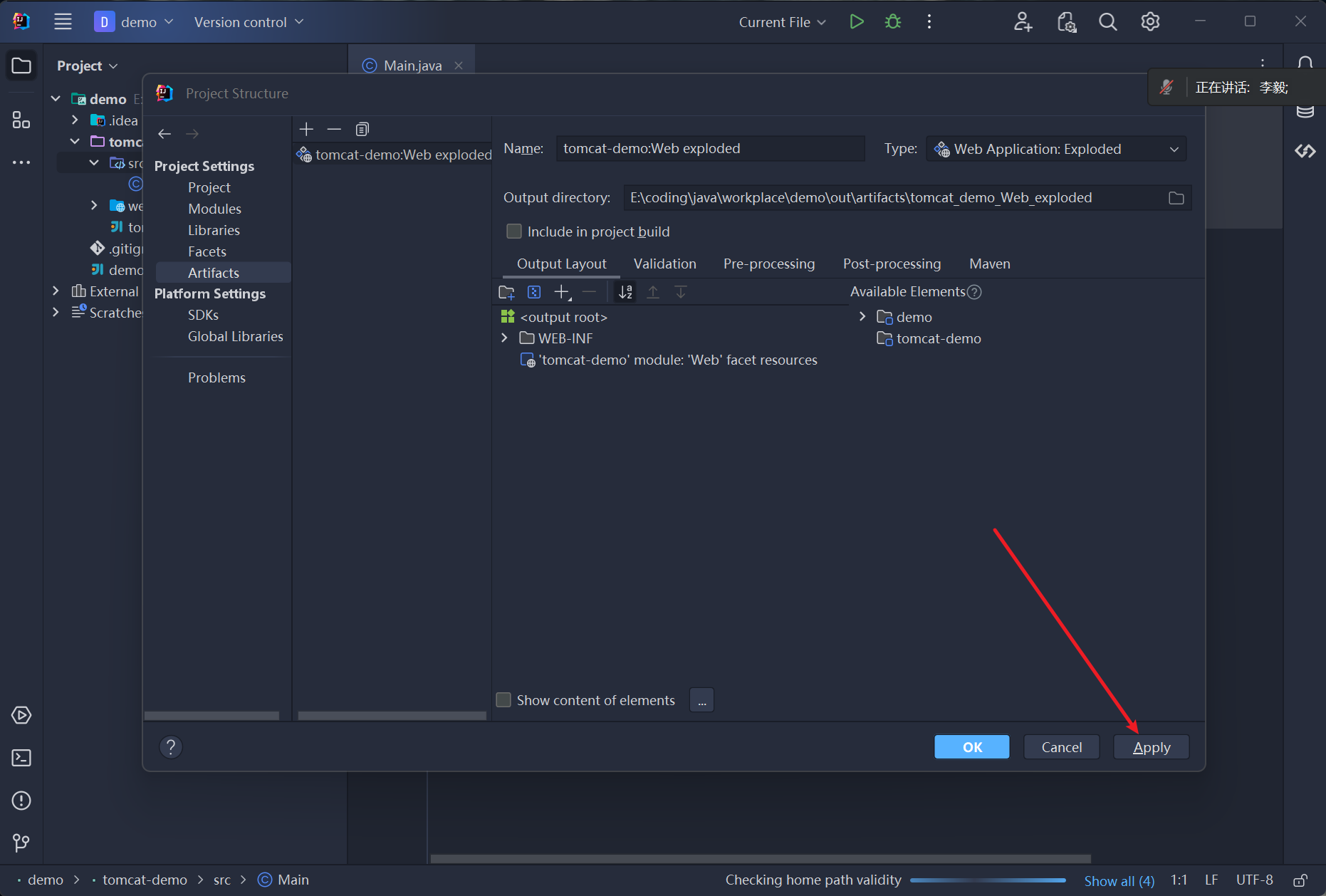
Task: Enable Show content of elements checkbox
Action: [x=503, y=700]
